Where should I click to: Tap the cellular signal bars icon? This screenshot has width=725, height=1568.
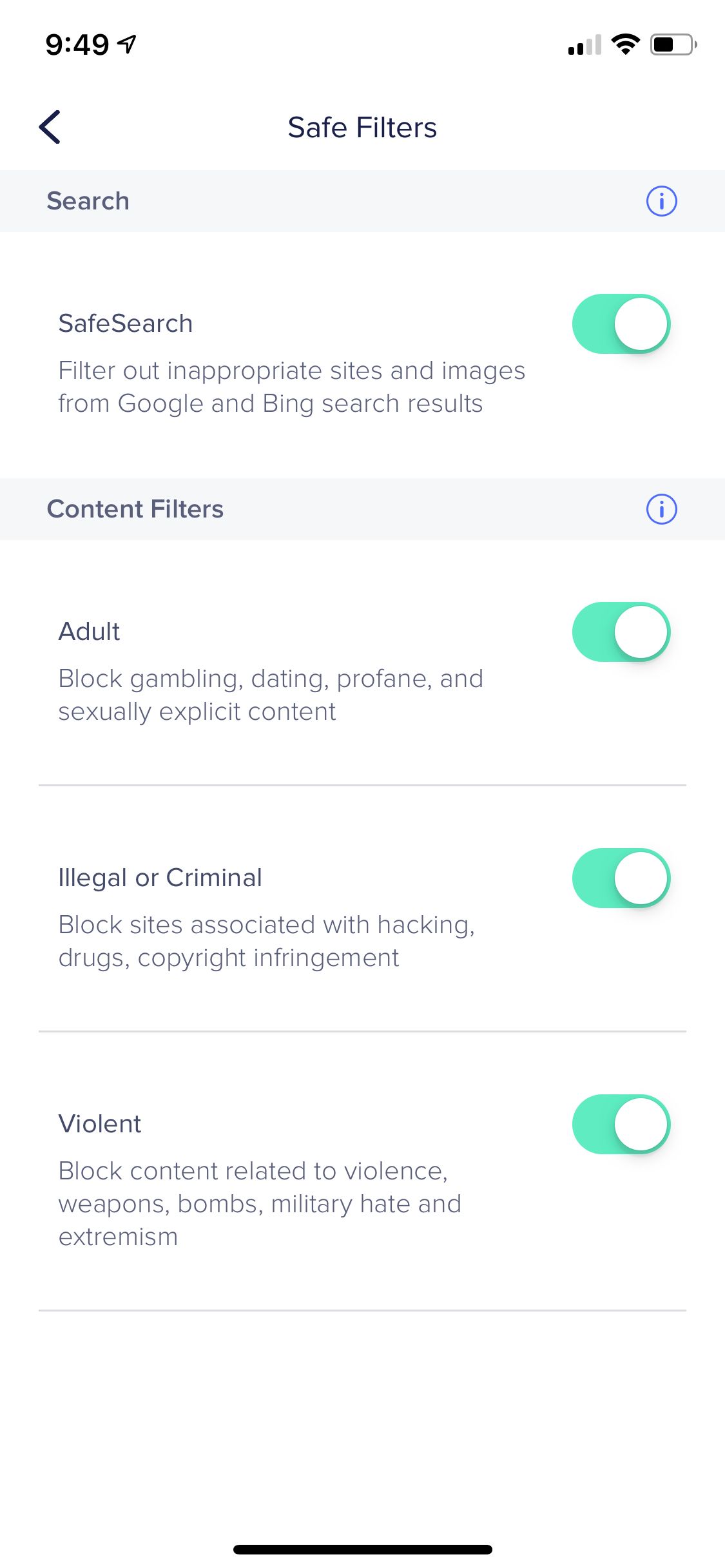pos(585,44)
